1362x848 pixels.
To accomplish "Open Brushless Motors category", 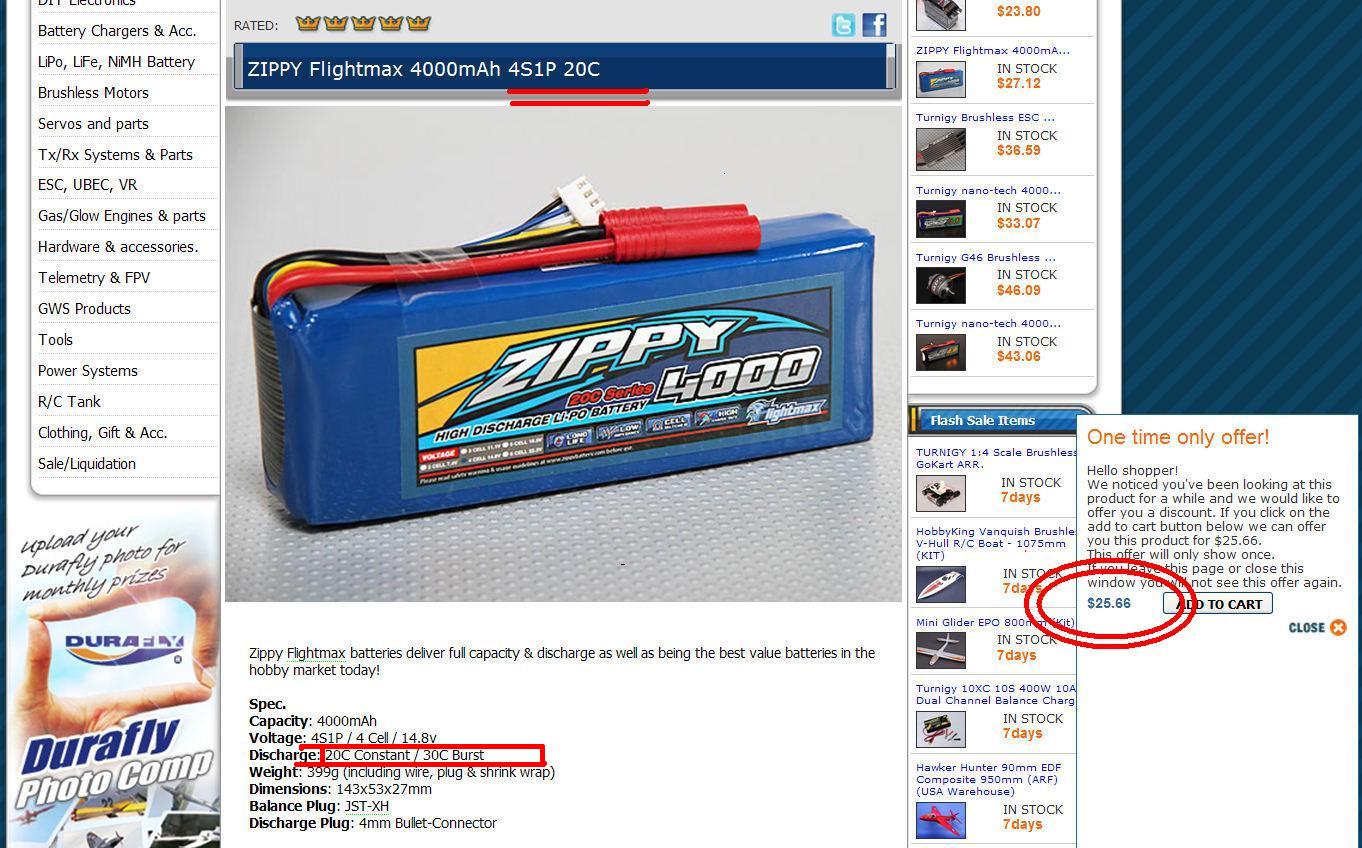I will tap(93, 93).
